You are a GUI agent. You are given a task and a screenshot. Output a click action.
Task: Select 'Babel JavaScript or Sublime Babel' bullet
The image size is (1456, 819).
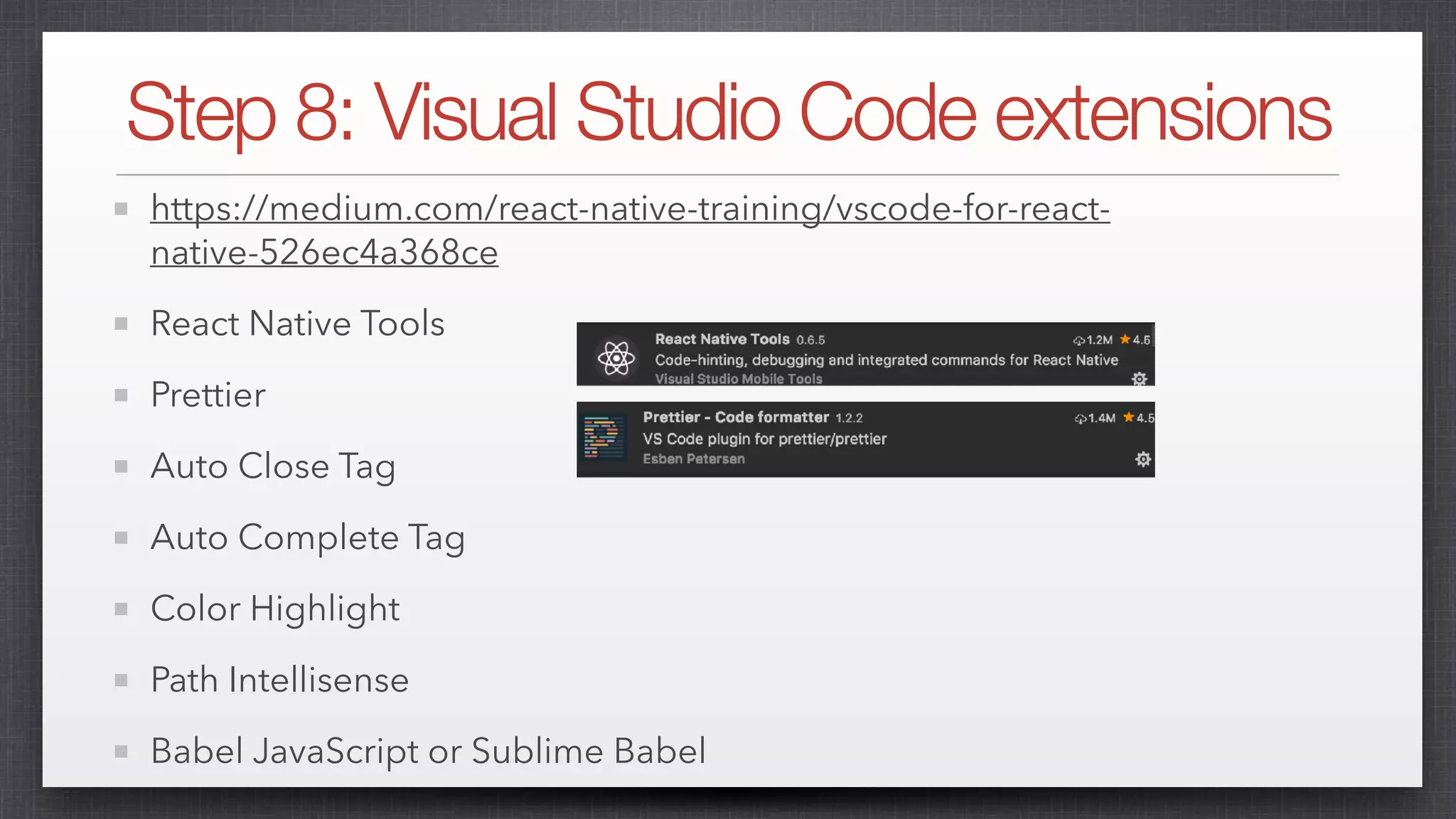pos(428,751)
